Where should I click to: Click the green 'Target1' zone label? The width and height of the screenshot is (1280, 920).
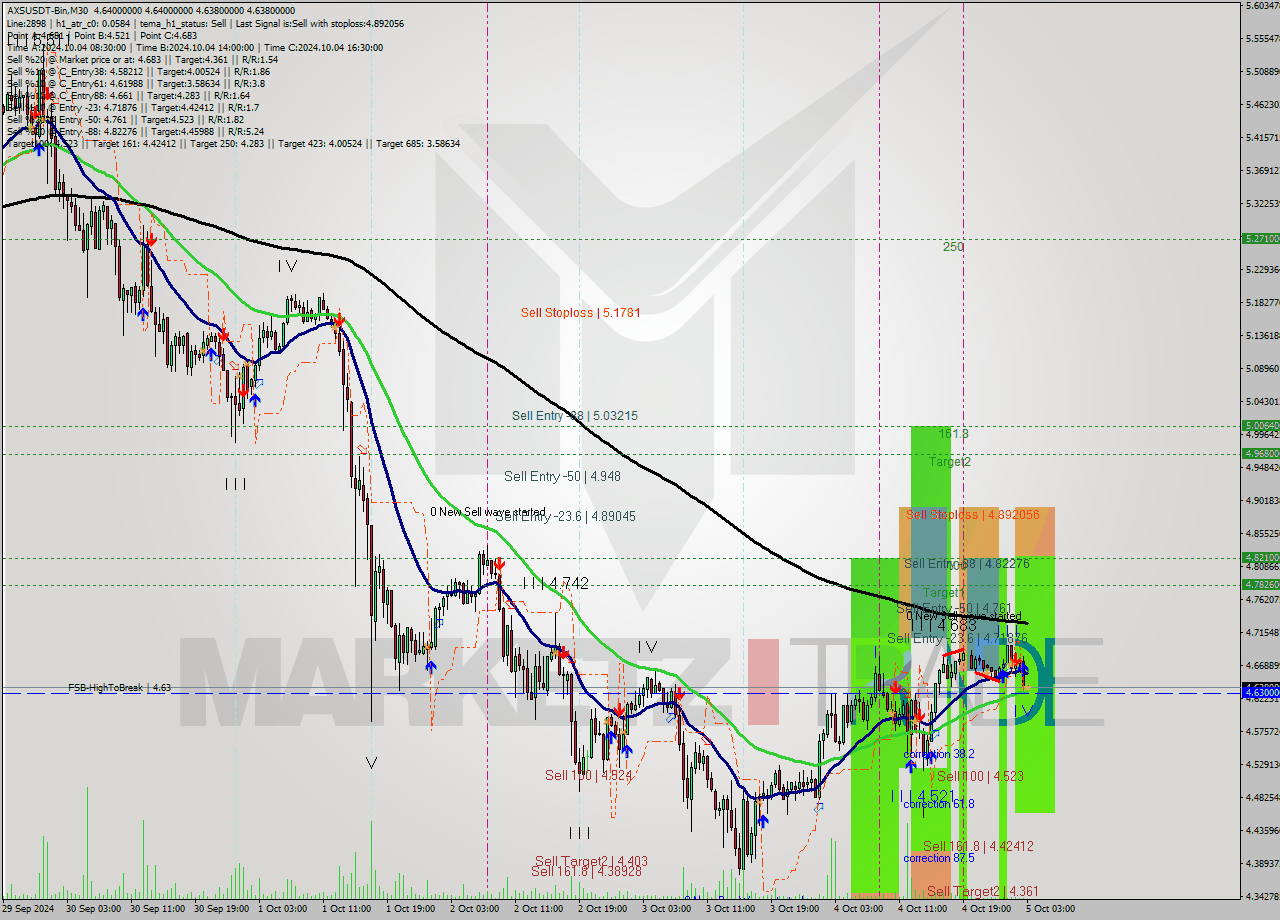[x=944, y=593]
